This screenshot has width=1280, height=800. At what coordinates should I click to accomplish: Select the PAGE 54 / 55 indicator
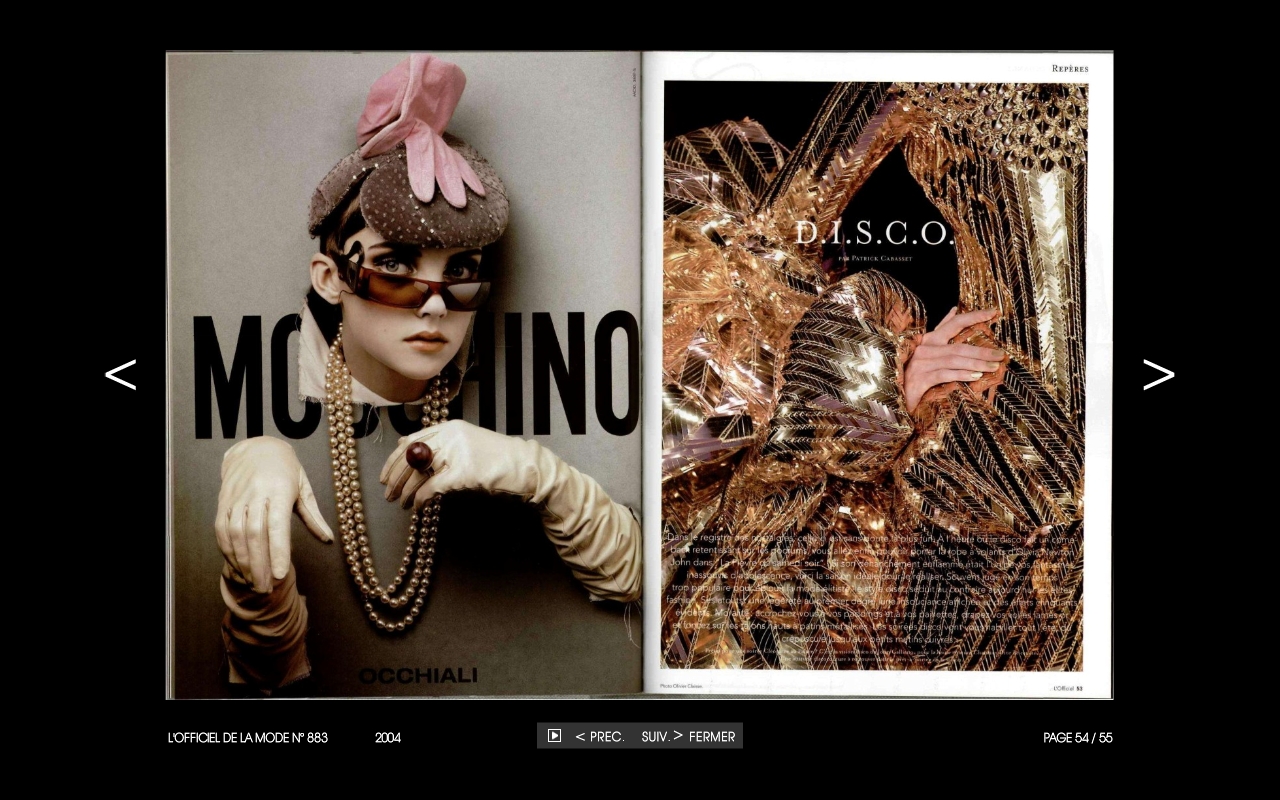click(x=1077, y=738)
